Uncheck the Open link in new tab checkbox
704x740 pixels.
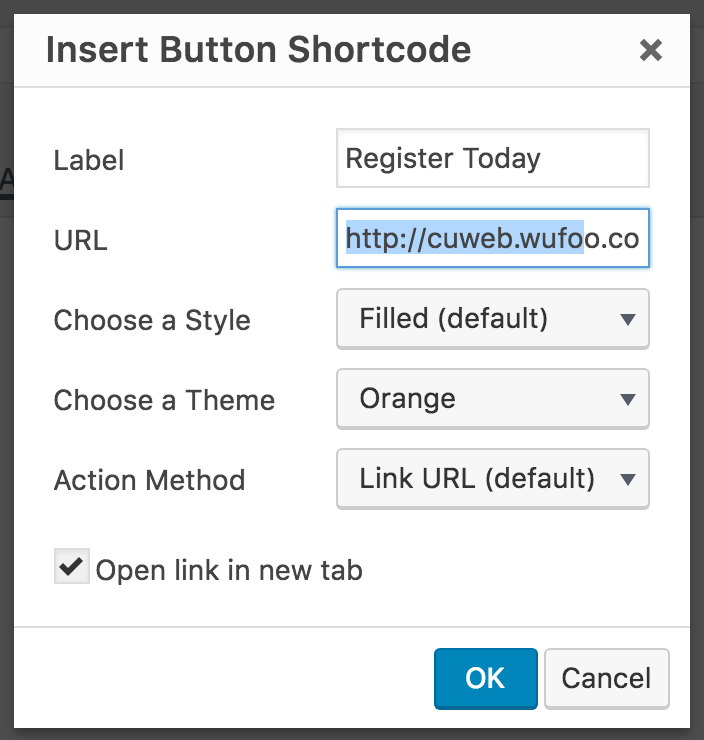pos(72,566)
